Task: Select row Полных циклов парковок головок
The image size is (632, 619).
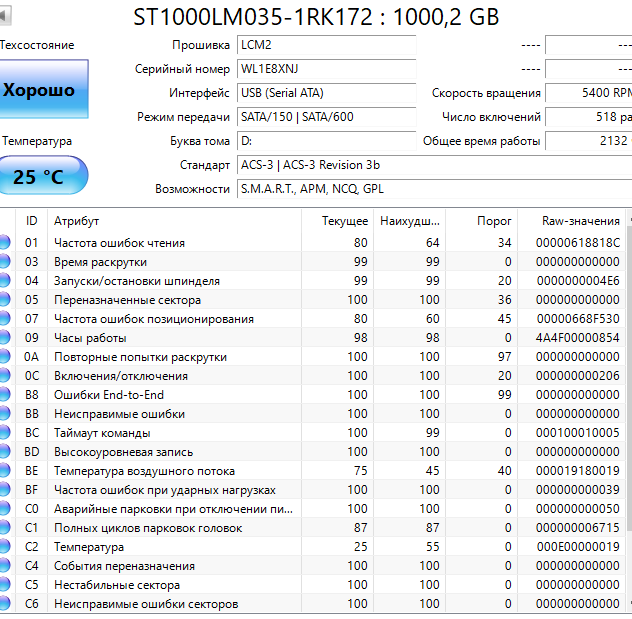Action: point(313,528)
